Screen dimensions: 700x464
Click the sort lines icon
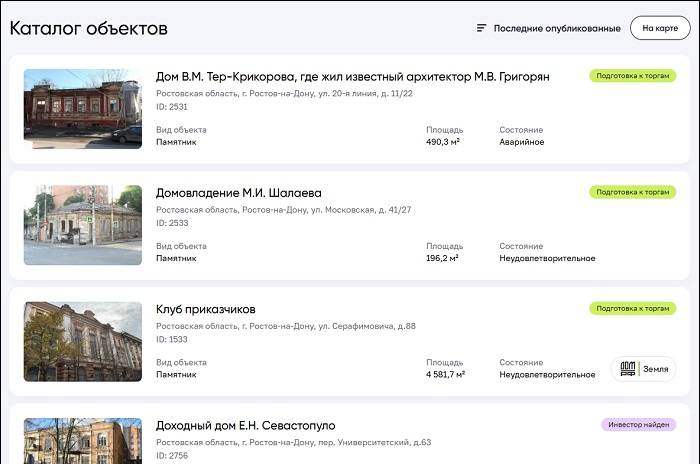tap(481, 28)
